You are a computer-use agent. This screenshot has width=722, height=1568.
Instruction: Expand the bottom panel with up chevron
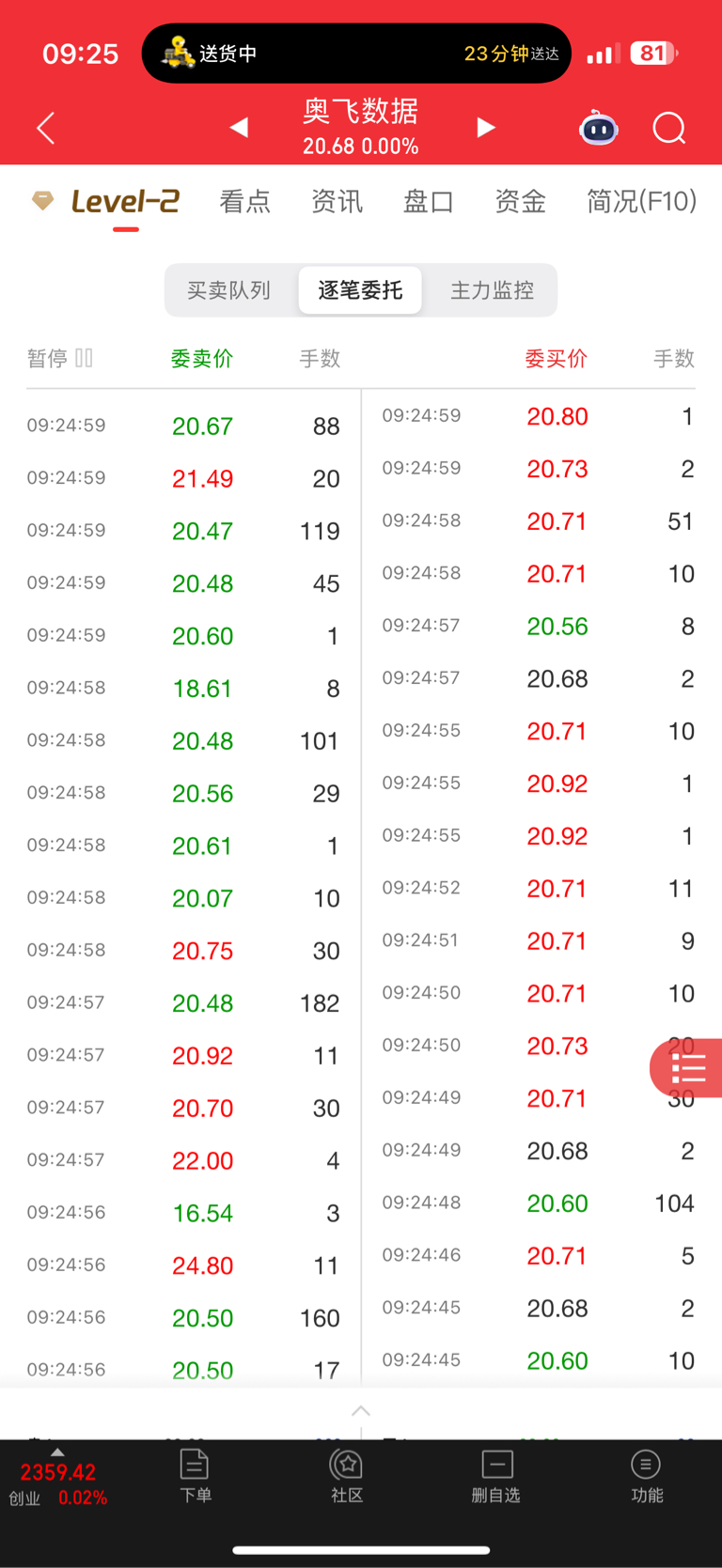tap(361, 1410)
